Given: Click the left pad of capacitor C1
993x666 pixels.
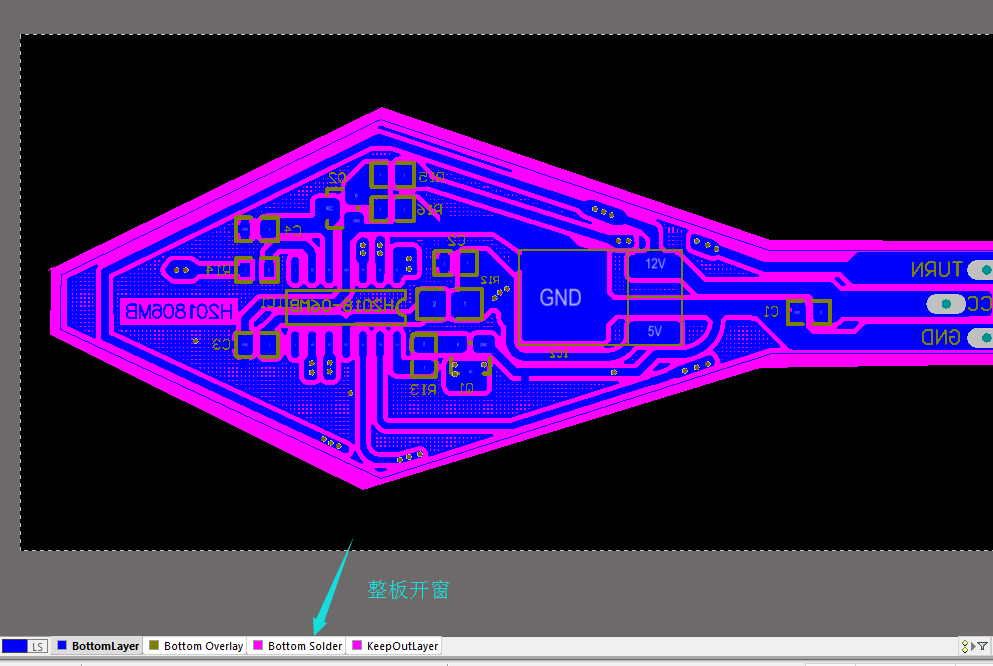Looking at the screenshot, I should click(796, 312).
